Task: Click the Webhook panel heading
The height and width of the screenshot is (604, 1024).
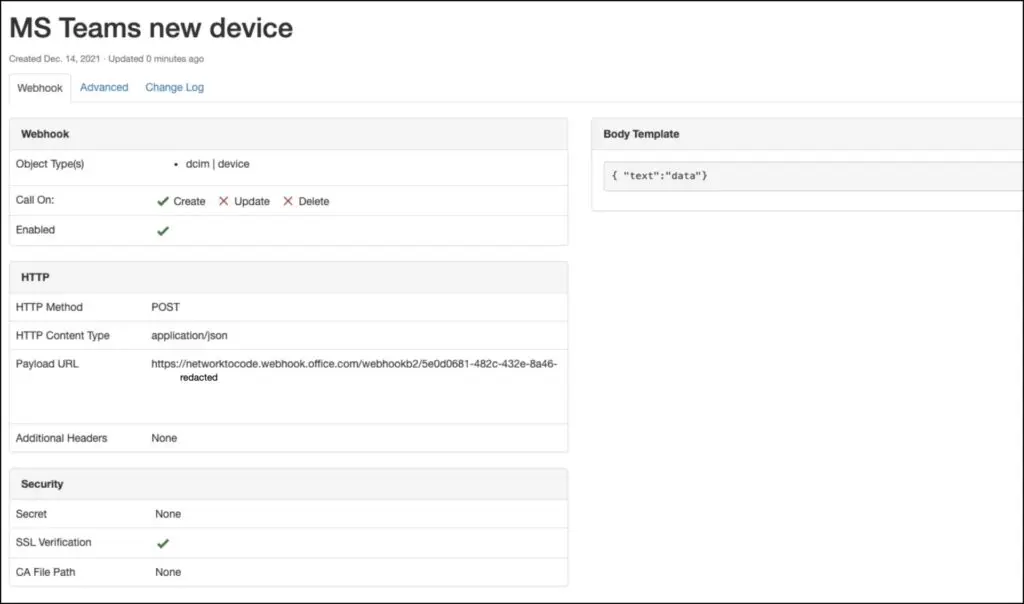Action: click(45, 134)
